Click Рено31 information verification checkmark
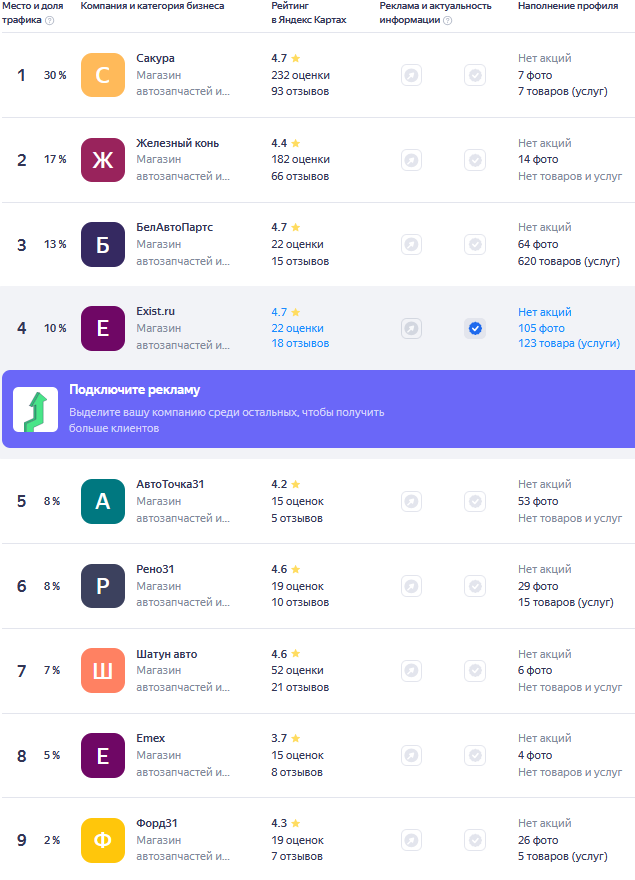 (475, 586)
